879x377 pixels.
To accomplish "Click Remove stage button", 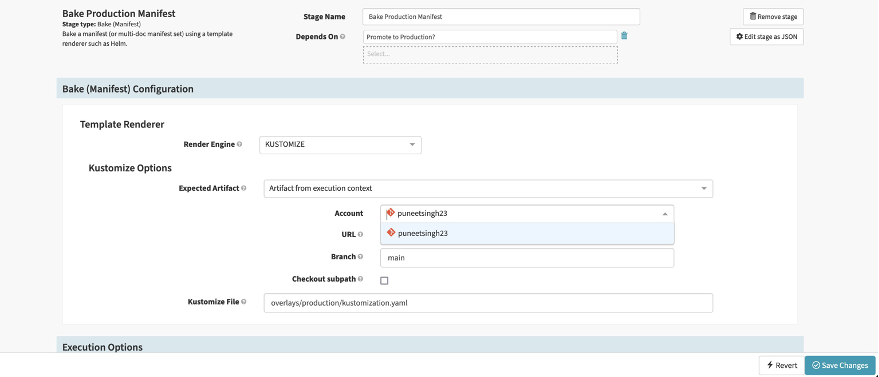I will pyautogui.click(x=773, y=17).
